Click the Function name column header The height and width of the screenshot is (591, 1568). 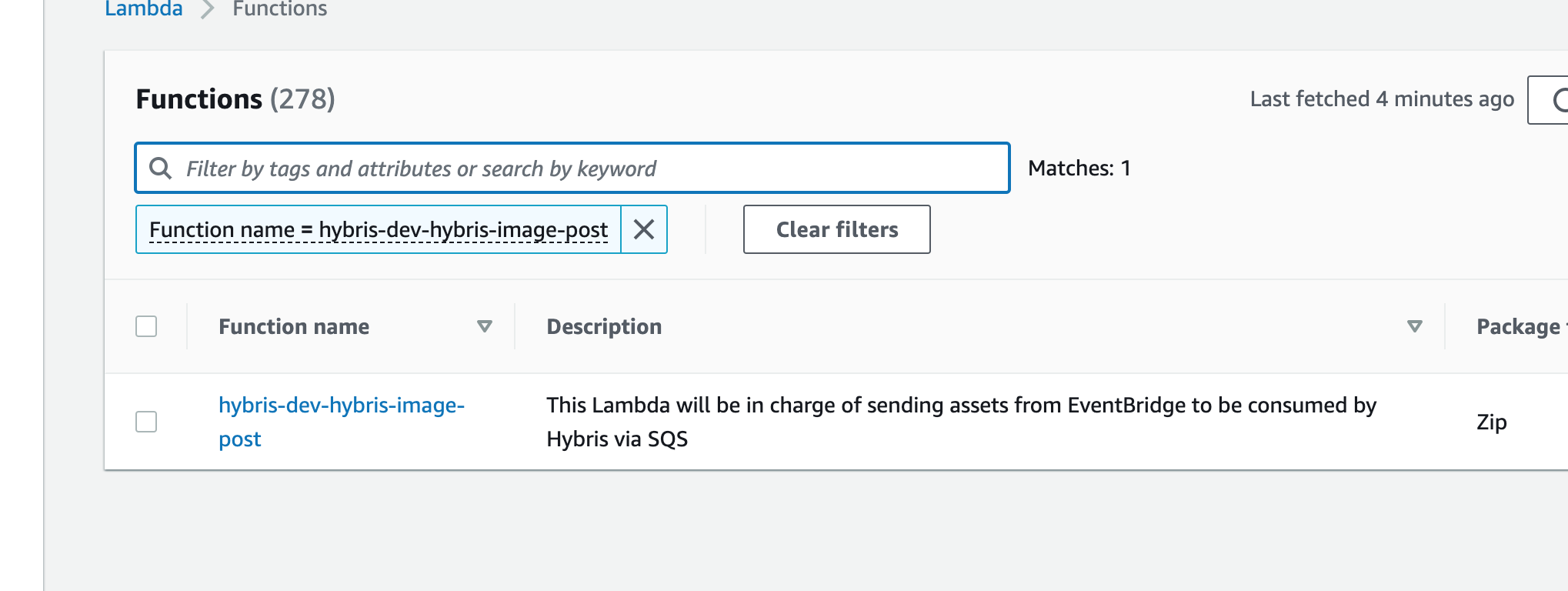294,326
